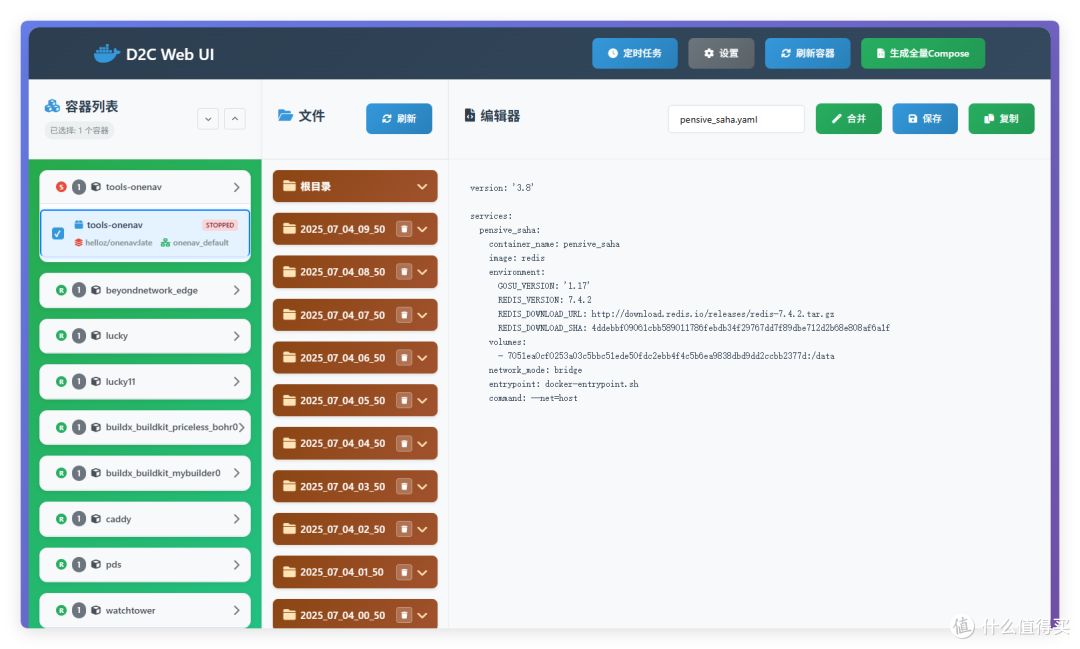Click the container list 容器列表 cubes icon
The image size is (1080, 649).
[52, 106]
